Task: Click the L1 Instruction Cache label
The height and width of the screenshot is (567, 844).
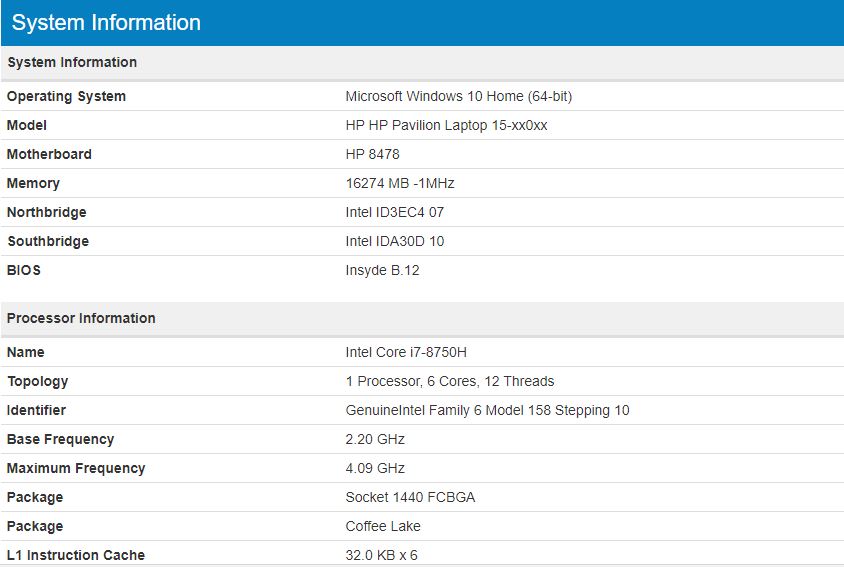Action: click(x=76, y=556)
